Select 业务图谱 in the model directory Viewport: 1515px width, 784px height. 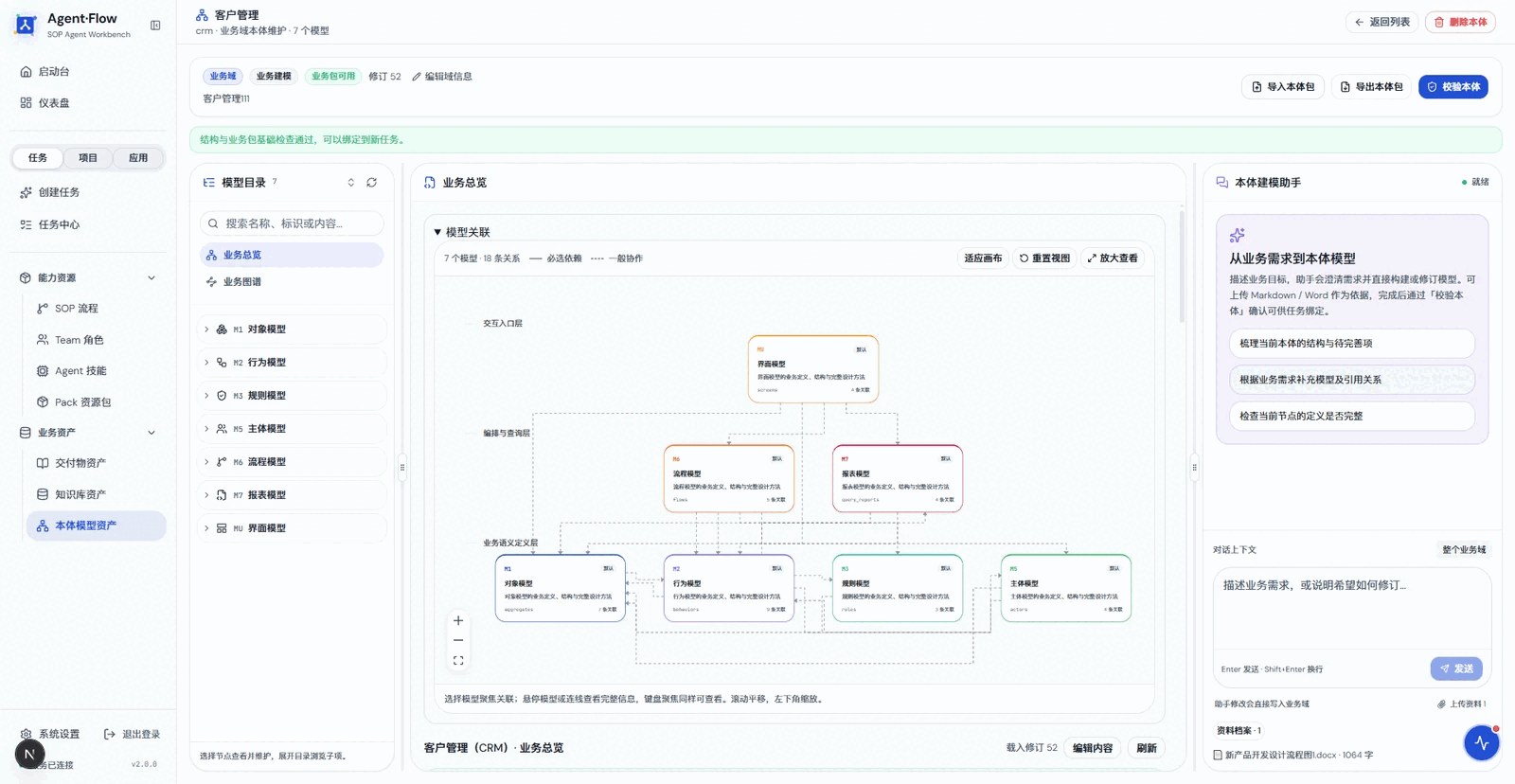pyautogui.click(x=292, y=282)
